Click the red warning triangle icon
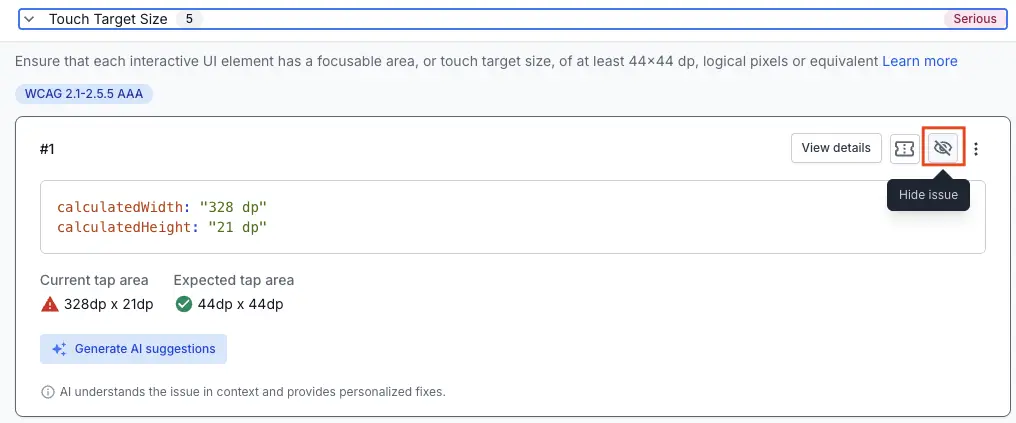This screenshot has height=423, width=1016. [x=50, y=304]
